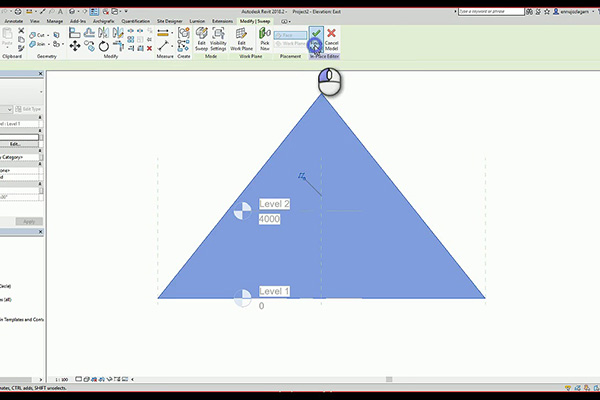Viewport: 600px width, 400px height.
Task: Click the Cut to clipboard scissors icon
Action: pyautogui.click(x=21, y=31)
